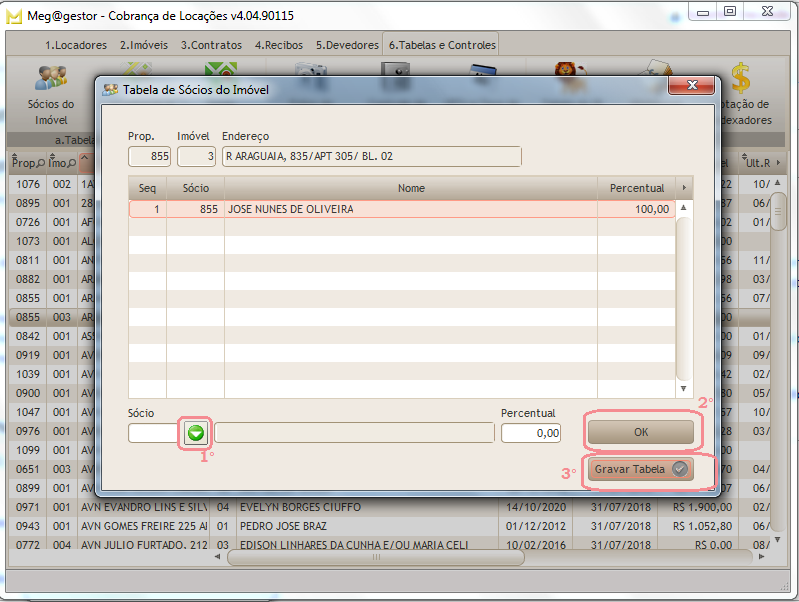This screenshot has height=602, width=799.
Task: Click the dialog title bar icon
Action: coord(110,90)
